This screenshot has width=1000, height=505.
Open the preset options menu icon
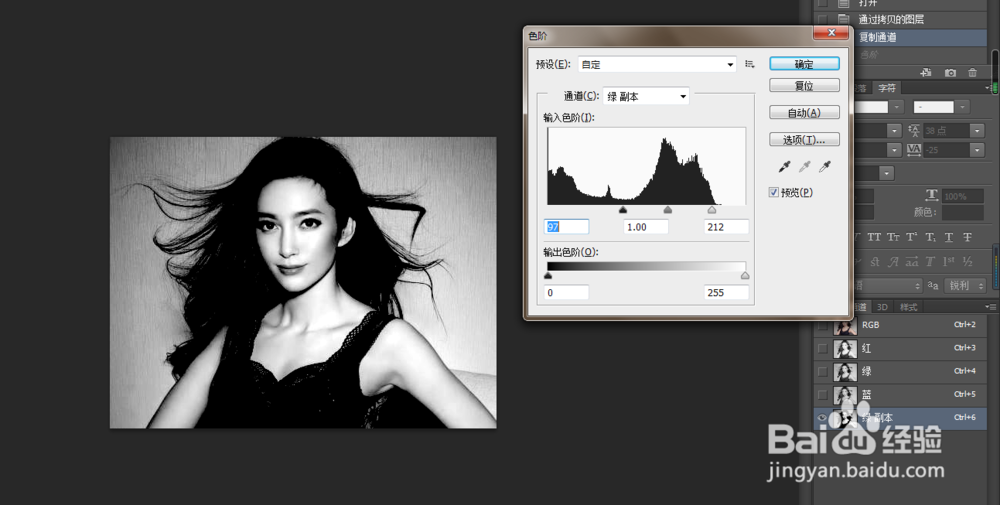[750, 64]
